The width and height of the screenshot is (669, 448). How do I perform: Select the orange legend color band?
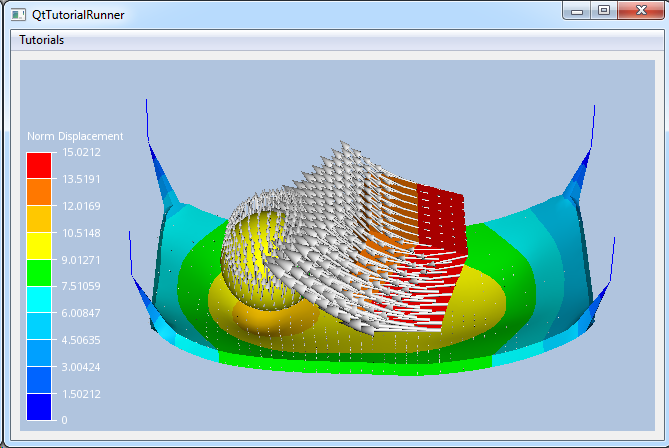pos(38,192)
